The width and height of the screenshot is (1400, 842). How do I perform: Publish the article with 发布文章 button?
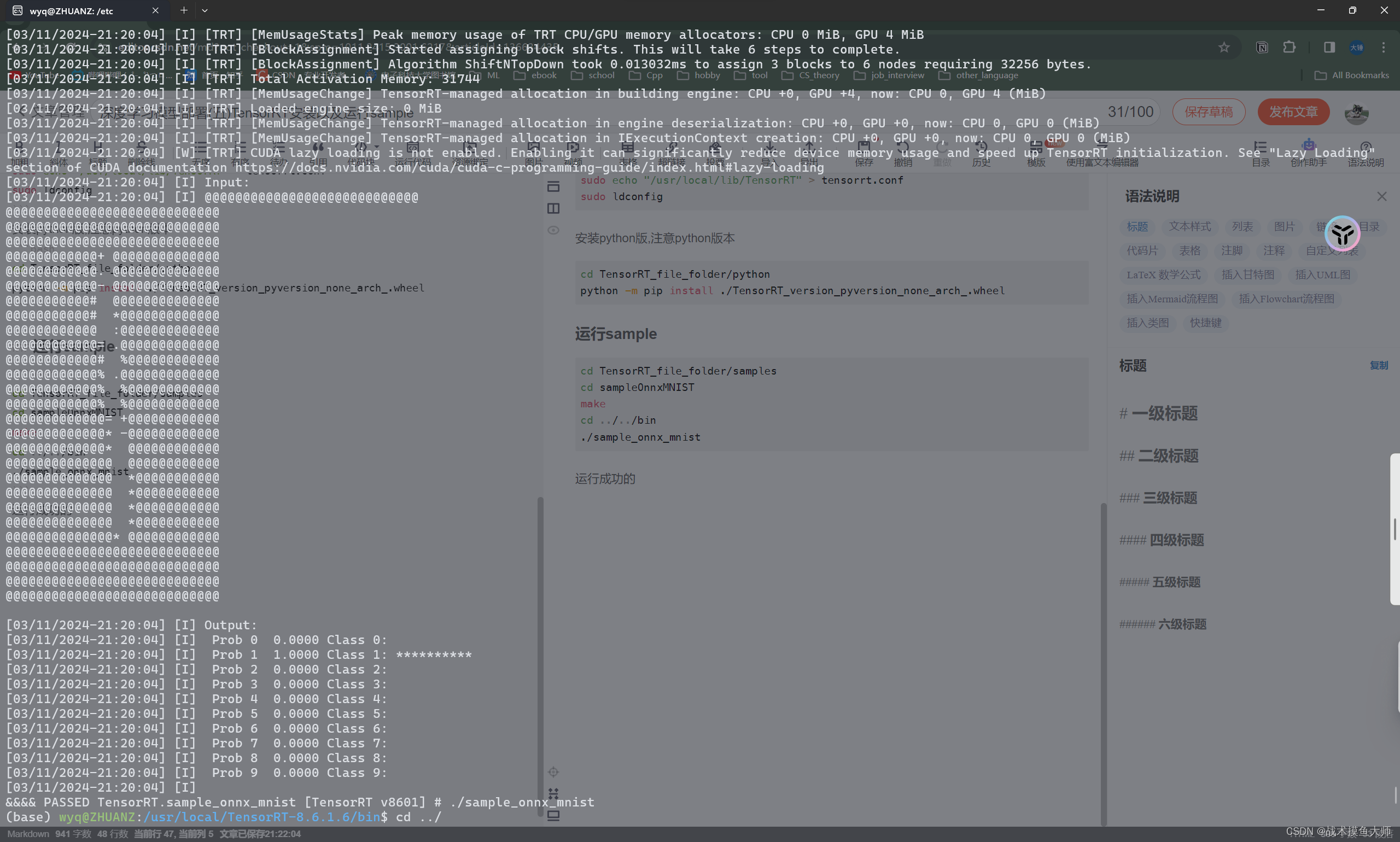[1293, 112]
